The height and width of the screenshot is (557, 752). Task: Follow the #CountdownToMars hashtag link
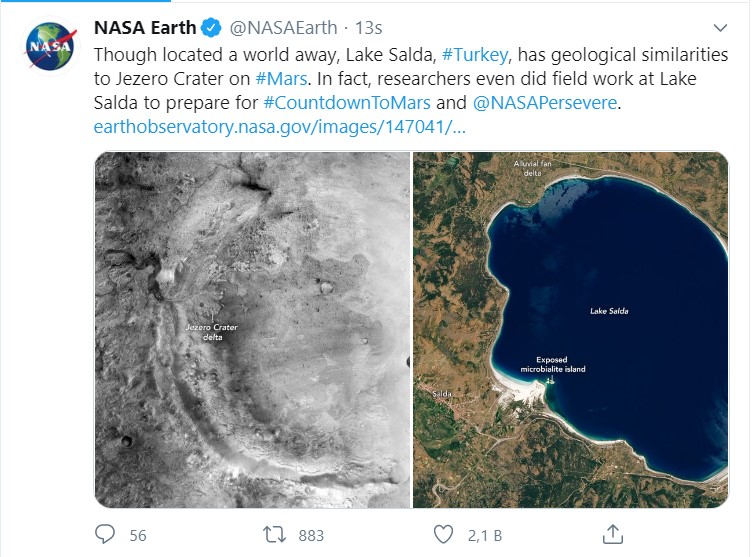pyautogui.click(x=347, y=103)
